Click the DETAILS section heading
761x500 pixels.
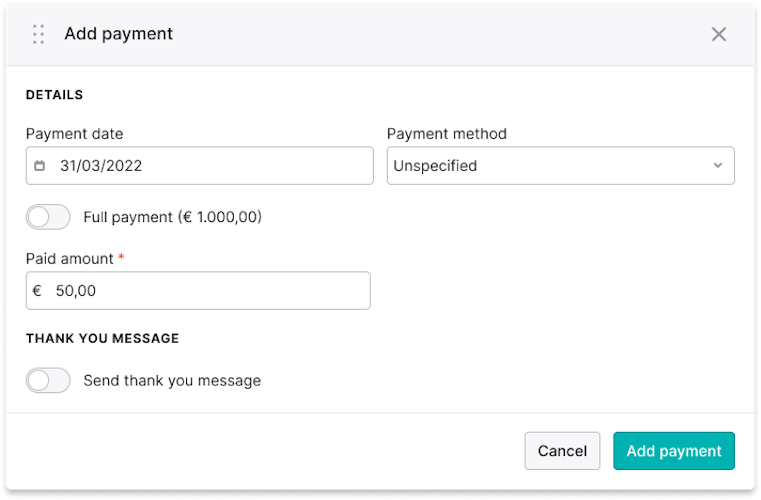pos(54,95)
